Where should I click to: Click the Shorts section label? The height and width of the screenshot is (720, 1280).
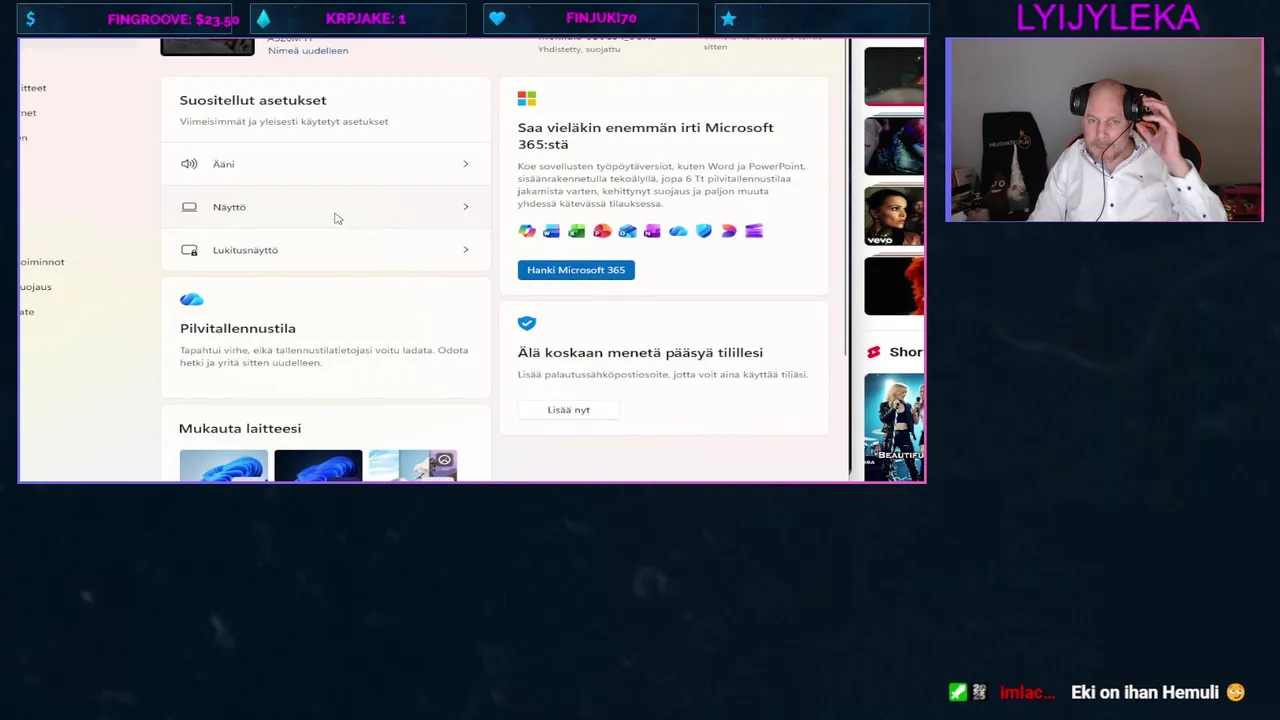tap(906, 352)
